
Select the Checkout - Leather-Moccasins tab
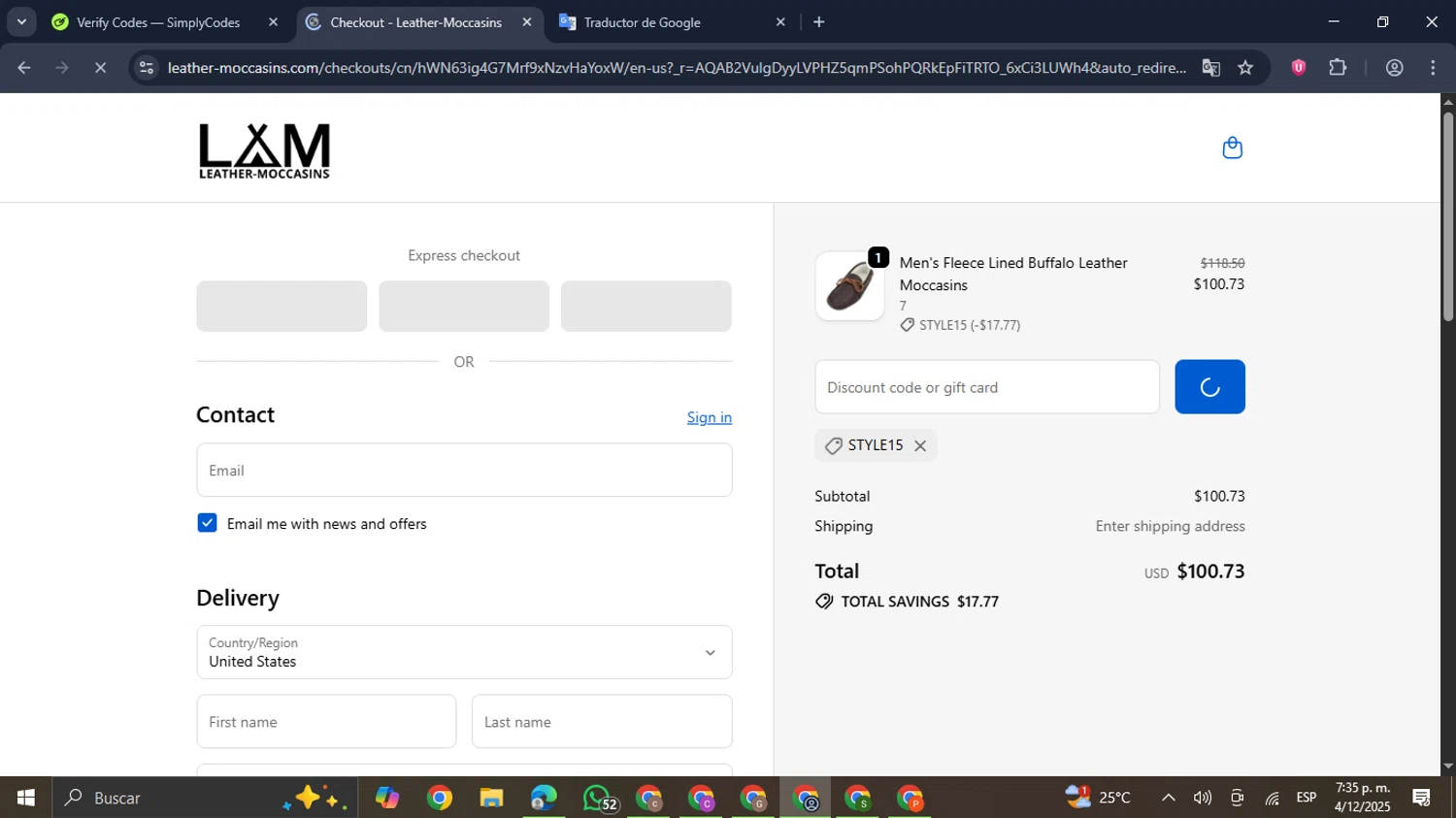click(417, 22)
